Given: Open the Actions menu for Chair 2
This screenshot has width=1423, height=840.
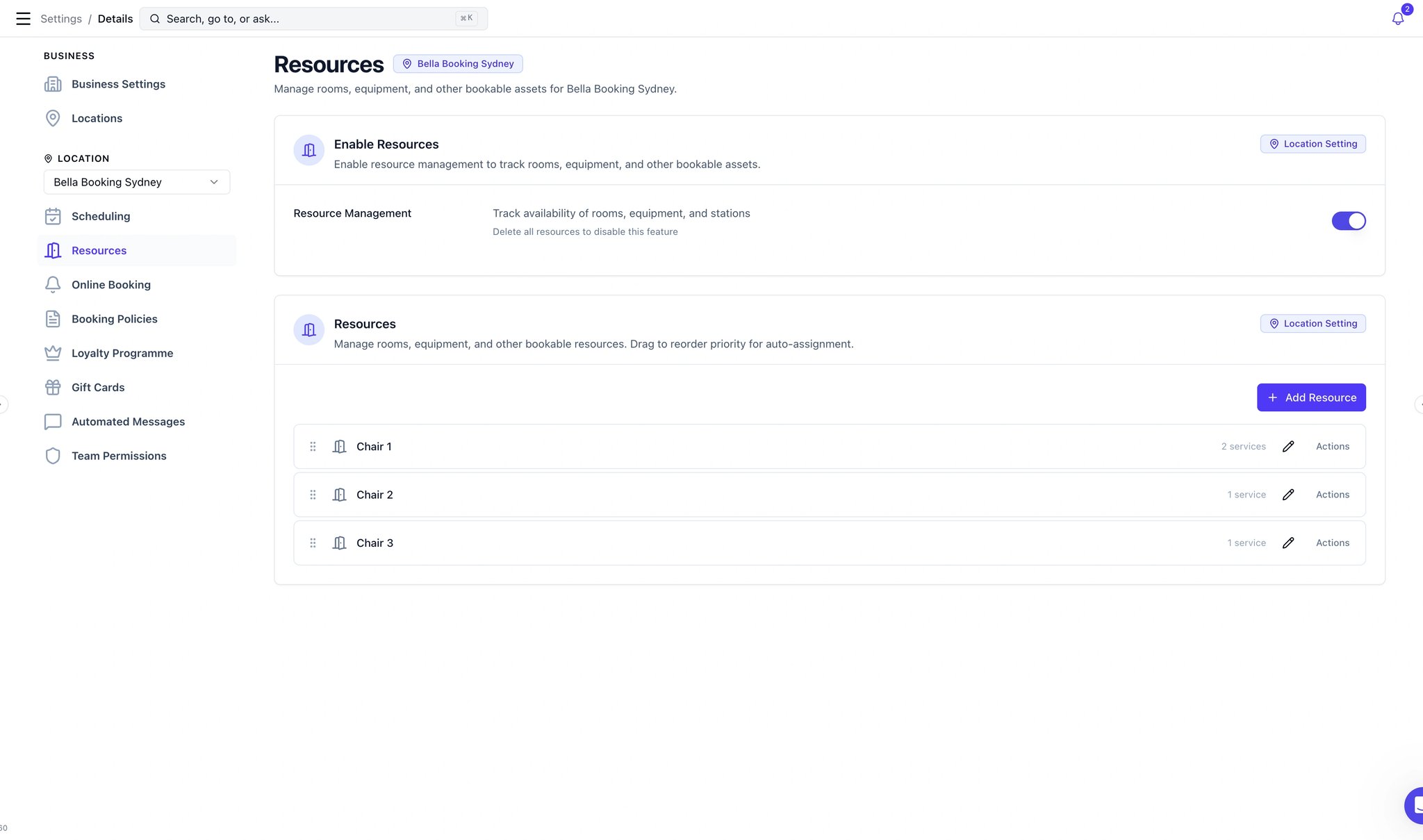Looking at the screenshot, I should click(x=1333, y=495).
